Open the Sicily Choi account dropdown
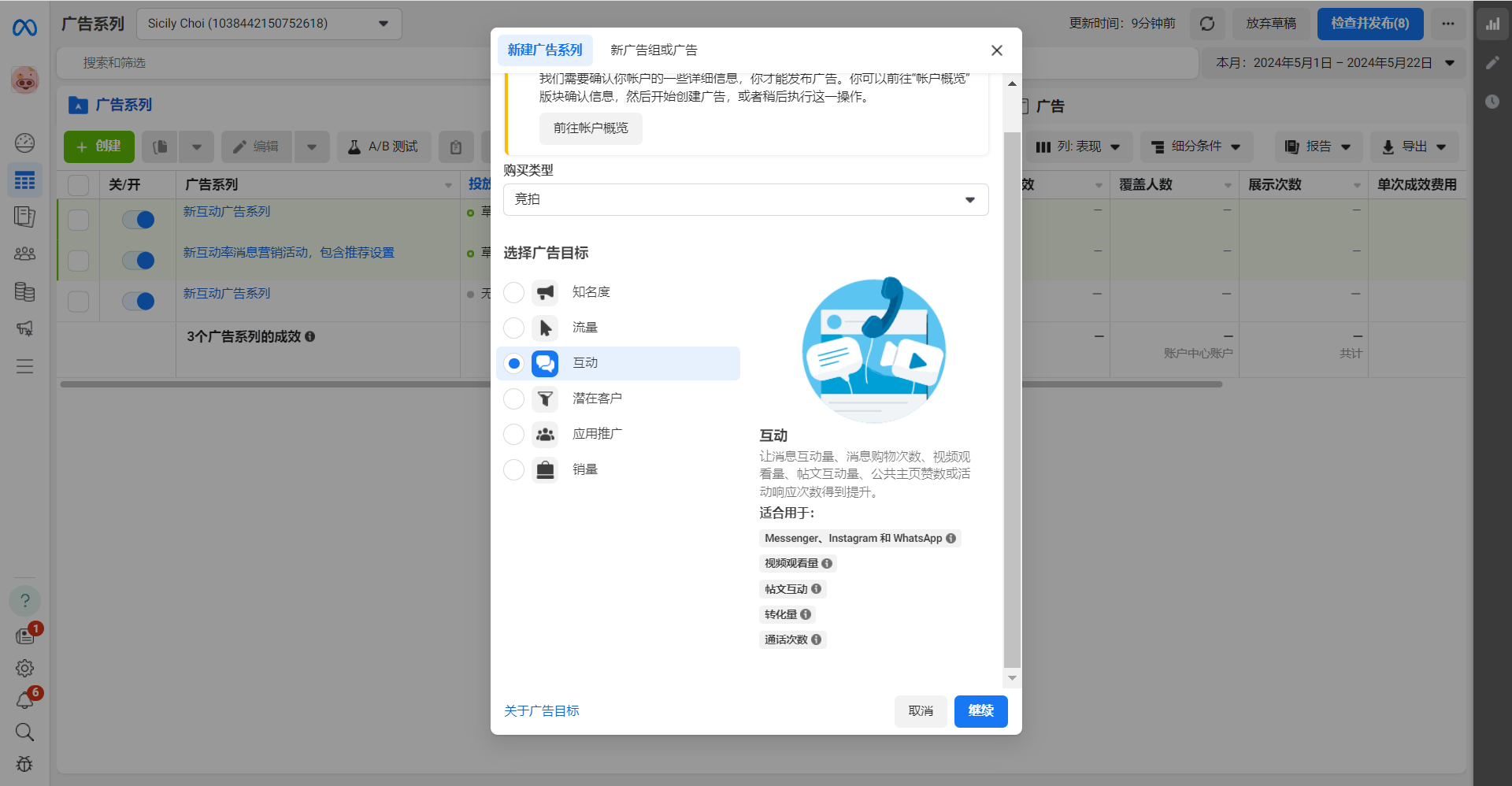The width and height of the screenshot is (1512, 786). coord(269,24)
